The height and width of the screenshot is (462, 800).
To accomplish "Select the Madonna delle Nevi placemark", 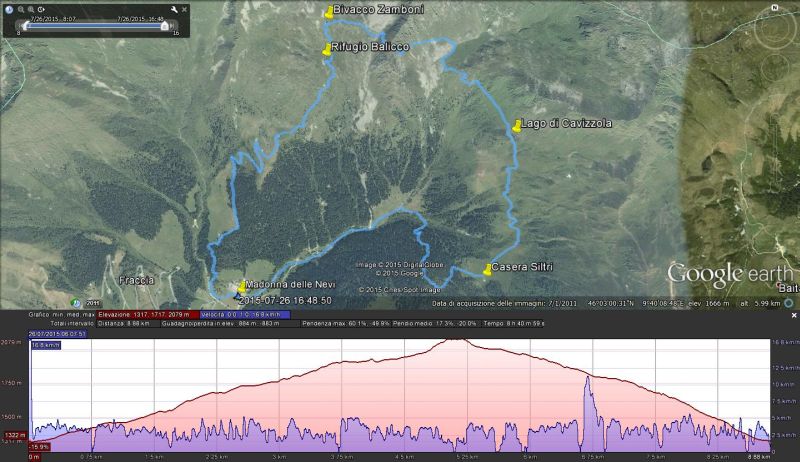I will tap(241, 286).
